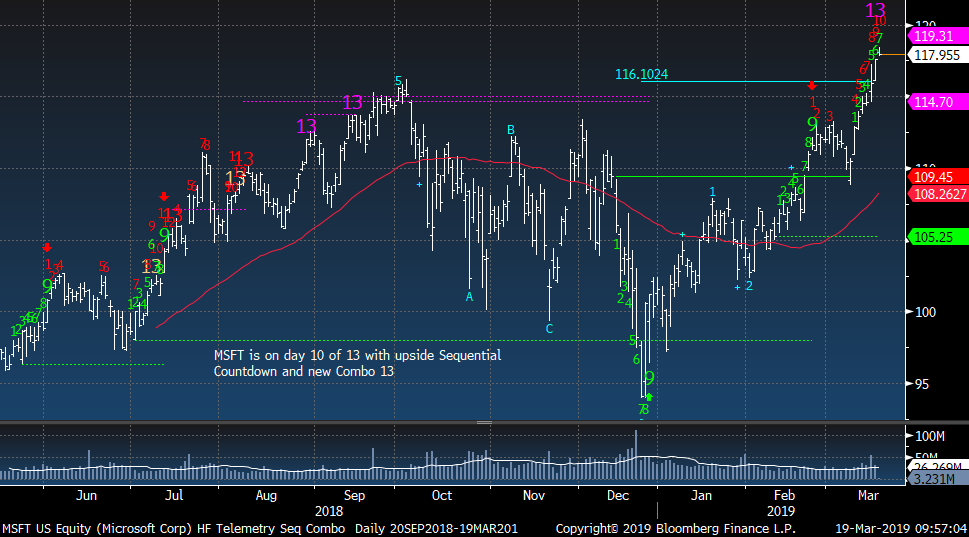Click the green up arrow at December low
Image resolution: width=969 pixels, height=537 pixels.
point(649,396)
